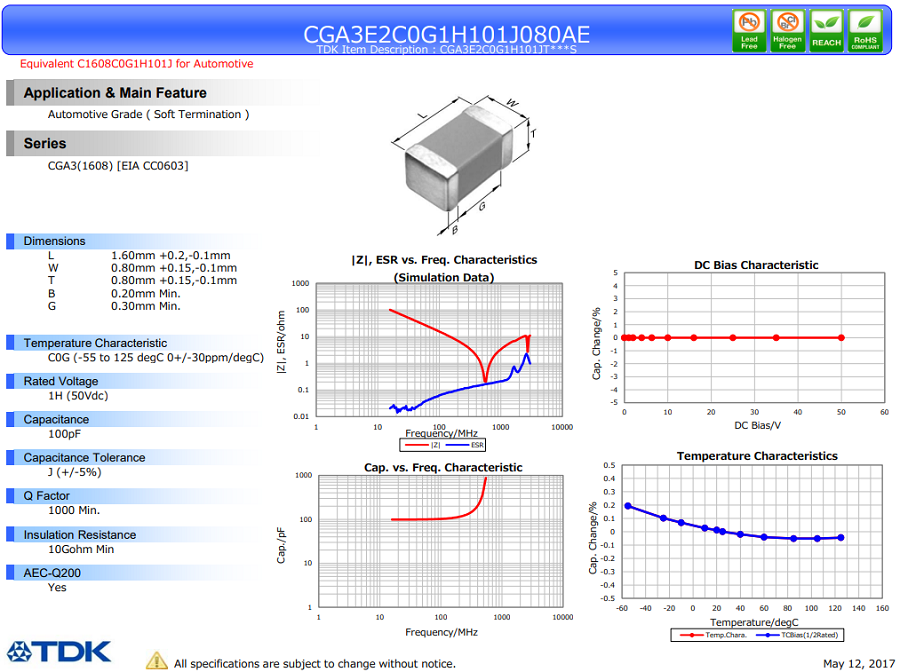Click the Insulation Resistance heading

coord(80,535)
